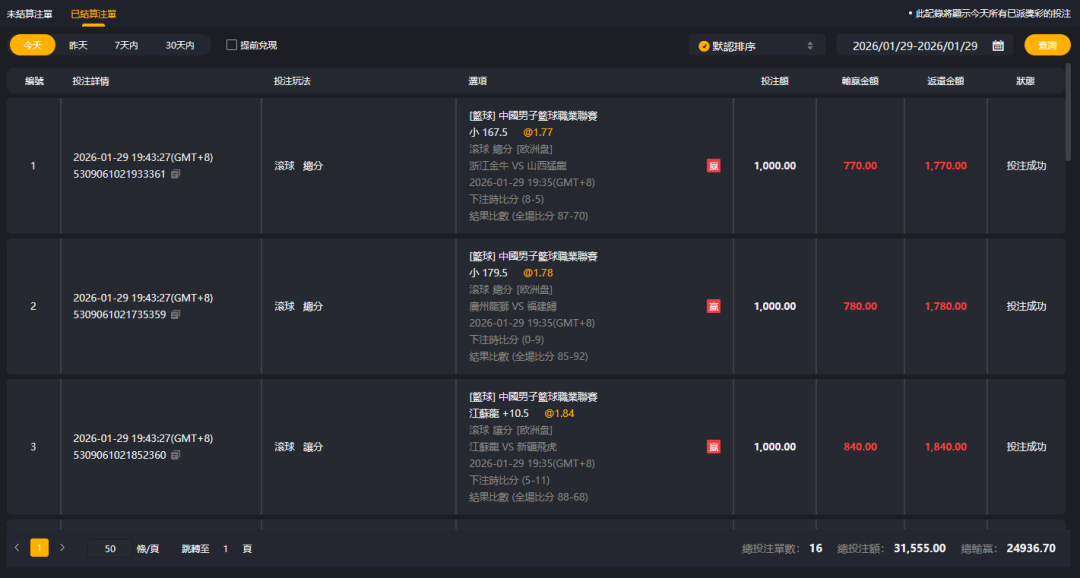Open 默認排序 sort dropdown
The image size is (1080, 578).
756,45
